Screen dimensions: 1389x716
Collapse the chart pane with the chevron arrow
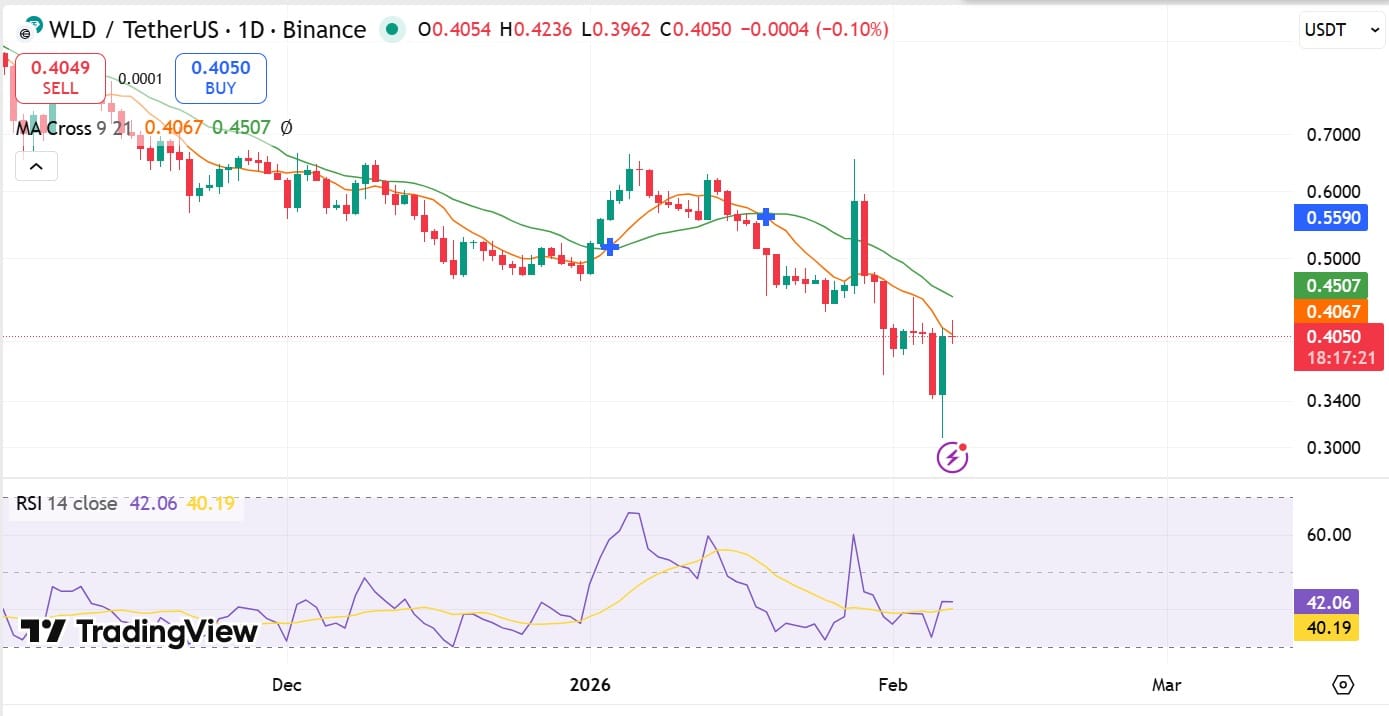(x=36, y=165)
